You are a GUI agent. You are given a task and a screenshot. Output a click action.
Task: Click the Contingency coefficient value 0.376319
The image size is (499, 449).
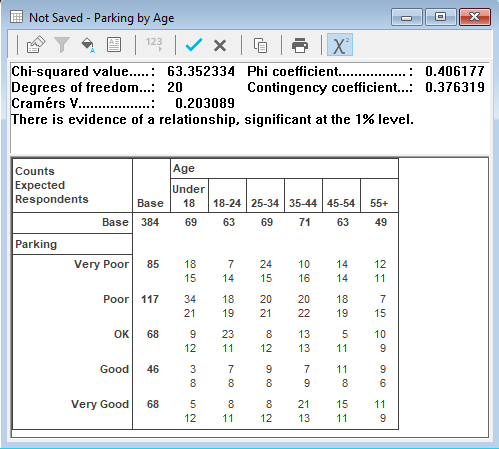455,87
